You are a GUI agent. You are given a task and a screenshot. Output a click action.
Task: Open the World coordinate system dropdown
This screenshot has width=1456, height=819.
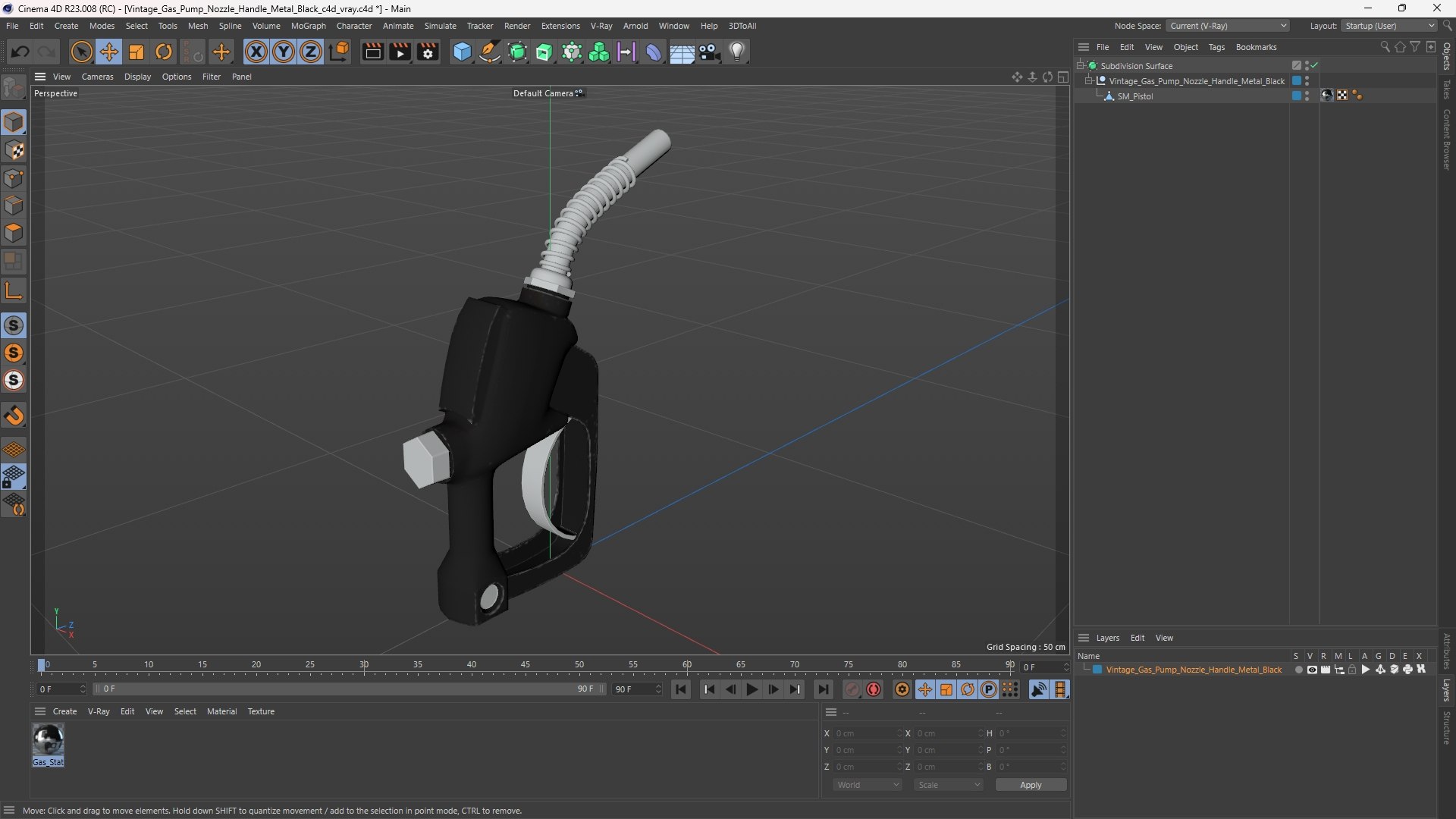pyautogui.click(x=868, y=785)
